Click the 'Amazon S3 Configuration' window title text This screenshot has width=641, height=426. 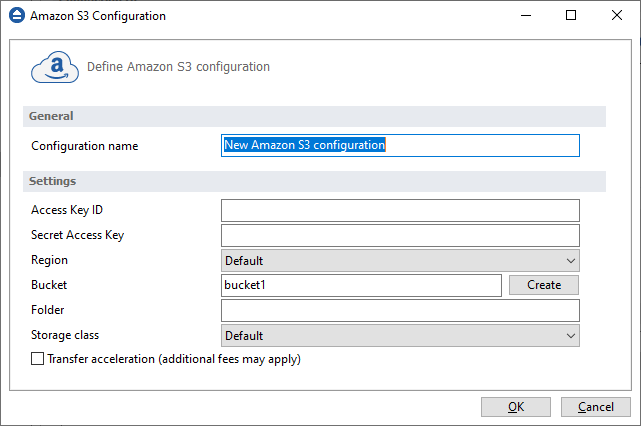(x=98, y=16)
